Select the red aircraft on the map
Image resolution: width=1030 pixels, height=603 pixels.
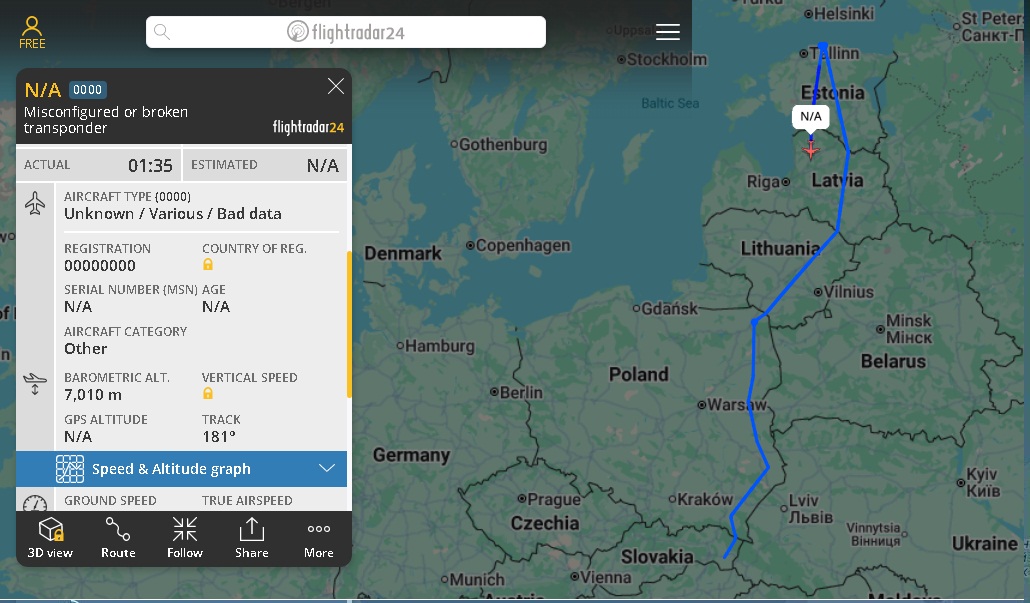811,150
